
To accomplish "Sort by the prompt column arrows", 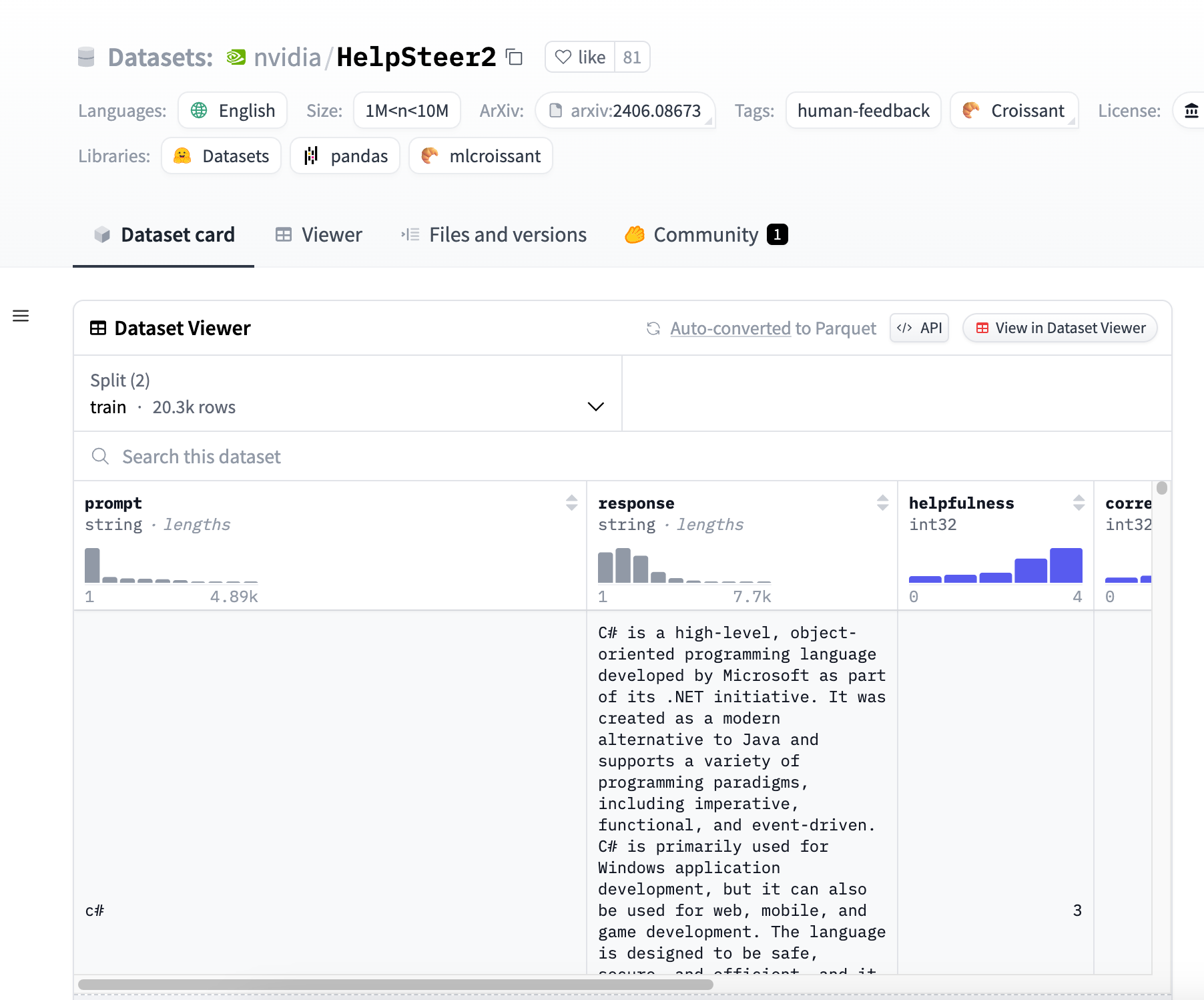I will pos(571,503).
